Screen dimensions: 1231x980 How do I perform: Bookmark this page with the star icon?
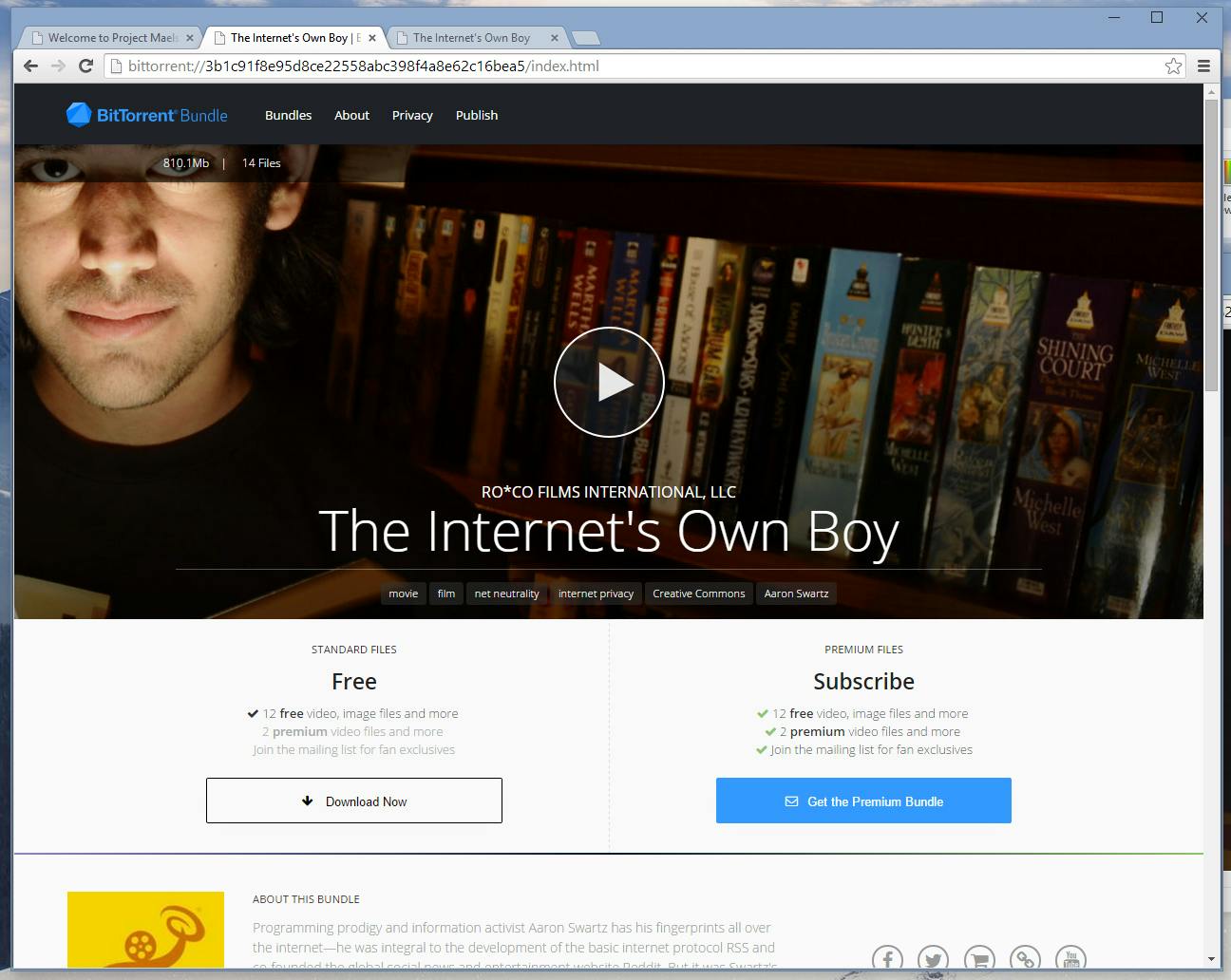tap(1174, 66)
